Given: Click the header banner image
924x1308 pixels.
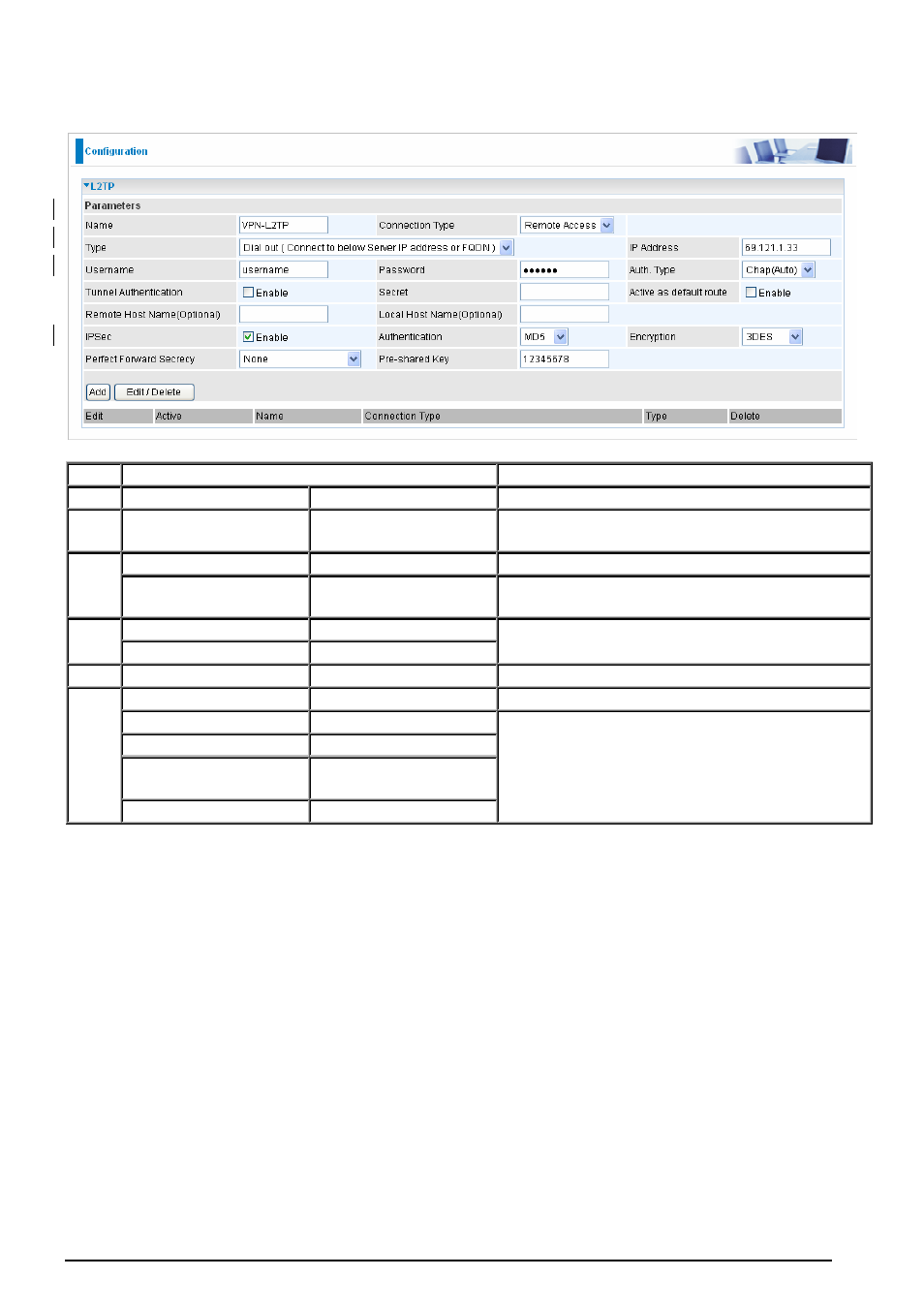Looking at the screenshot, I should point(792,151).
